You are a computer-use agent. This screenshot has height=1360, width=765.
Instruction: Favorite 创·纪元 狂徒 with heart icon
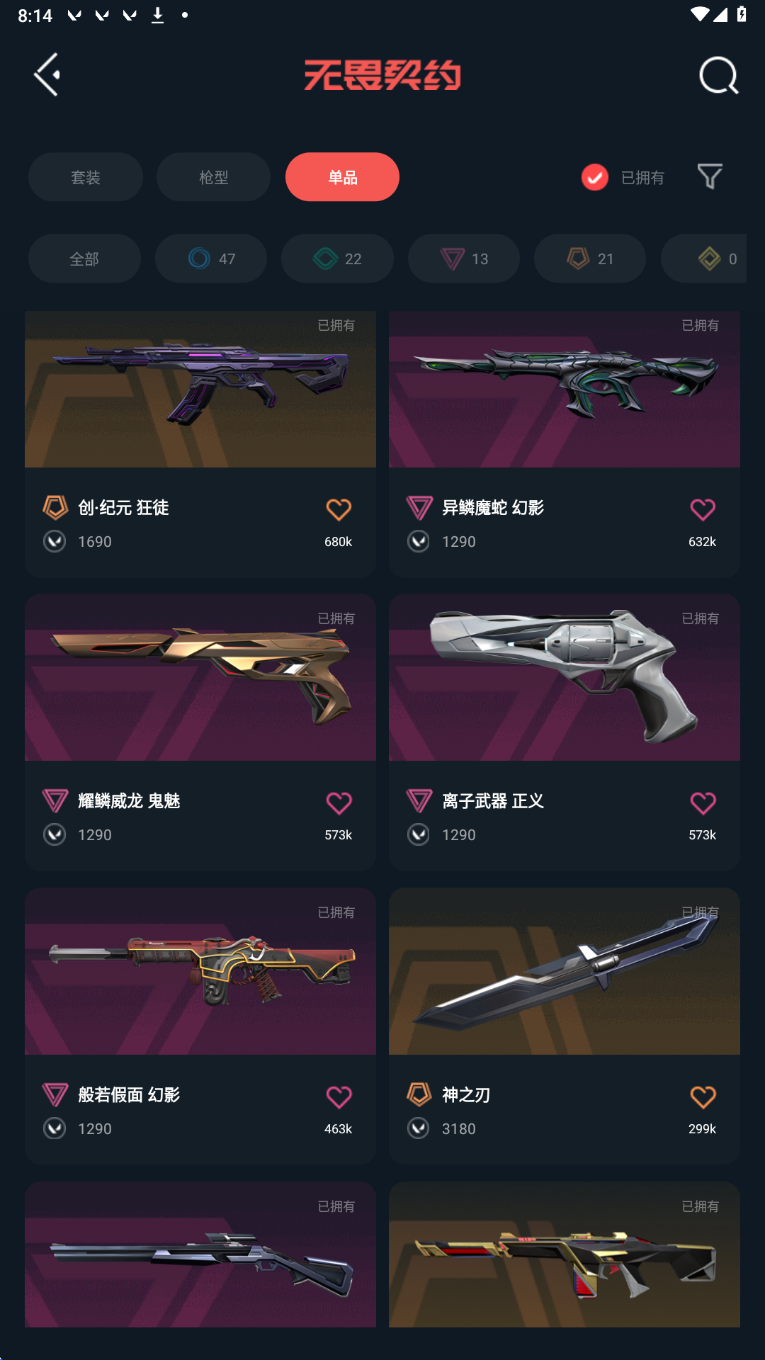point(339,509)
